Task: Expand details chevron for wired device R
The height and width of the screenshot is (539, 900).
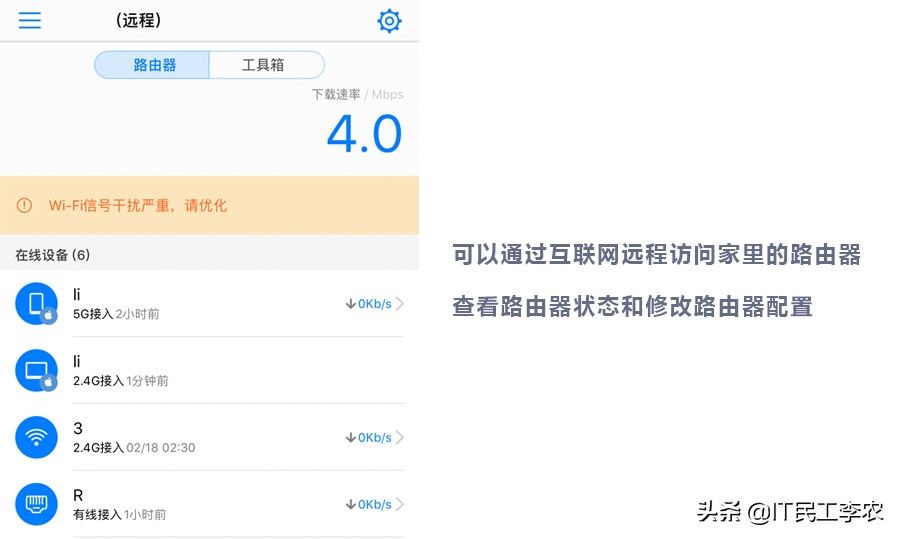Action: [400, 504]
